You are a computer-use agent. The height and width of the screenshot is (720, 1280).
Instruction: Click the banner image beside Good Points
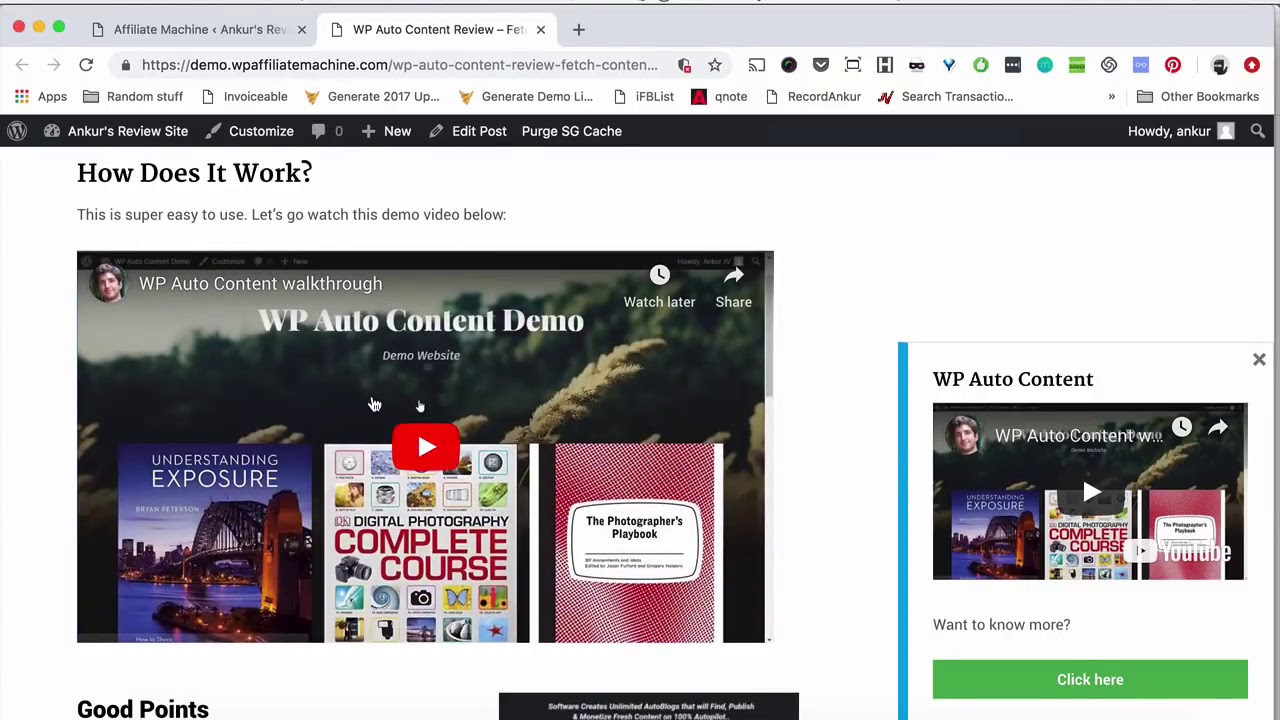(649, 706)
